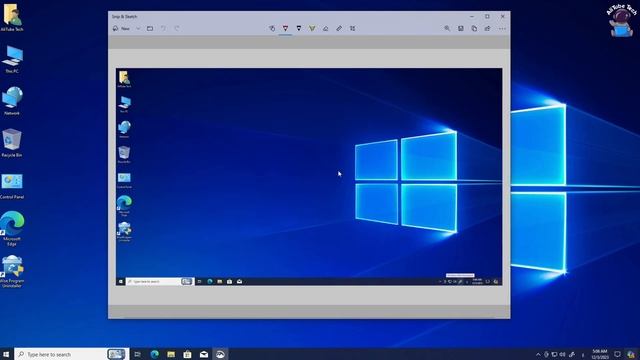The width and height of the screenshot is (640, 360).
Task: Enable the Touch Writing tool
Action: [272, 29]
